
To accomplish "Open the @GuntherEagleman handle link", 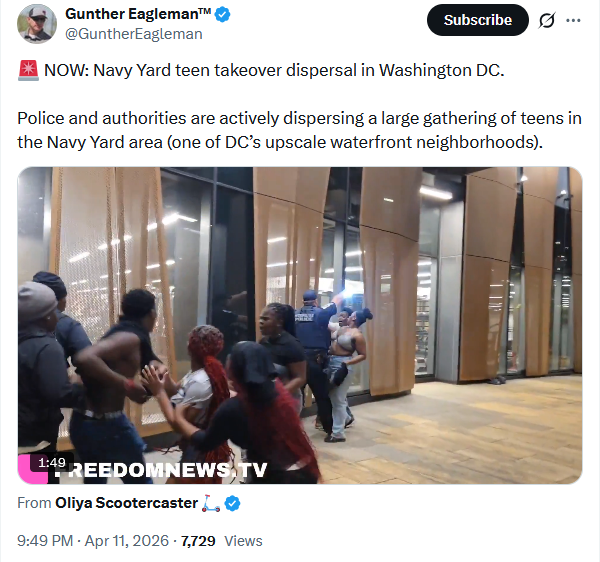I will click(x=134, y=34).
